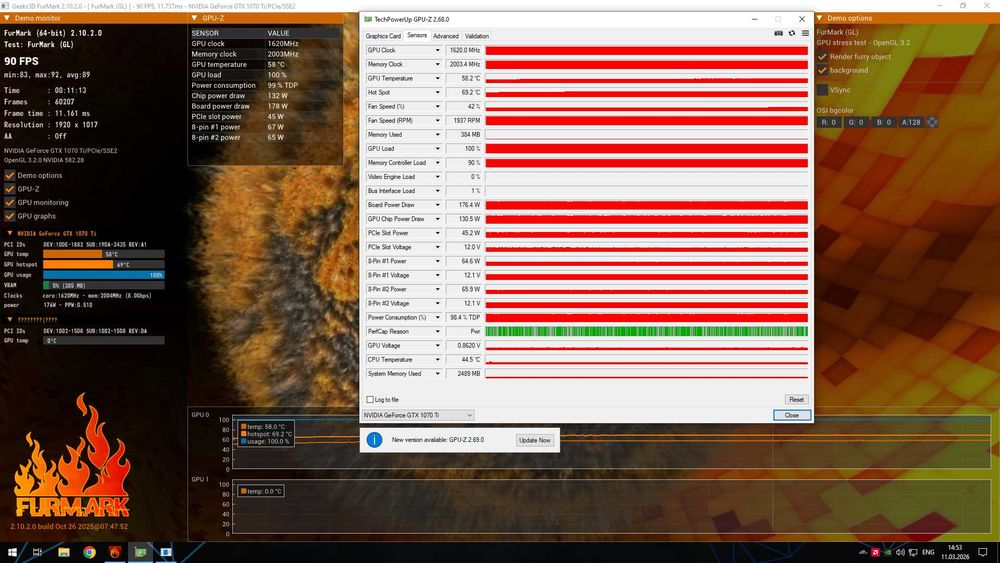Image resolution: width=1000 pixels, height=563 pixels.
Task: Click the FurMark window title bar icon
Action: pyautogui.click(x=5, y=5)
